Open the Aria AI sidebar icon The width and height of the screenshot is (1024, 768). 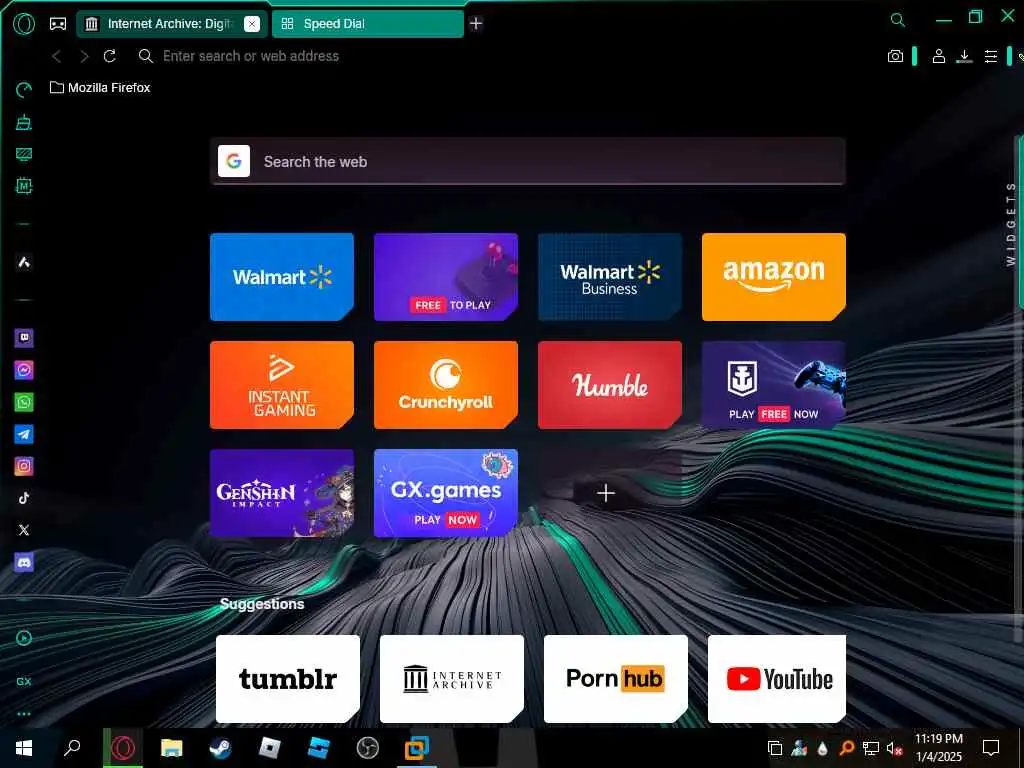24,263
